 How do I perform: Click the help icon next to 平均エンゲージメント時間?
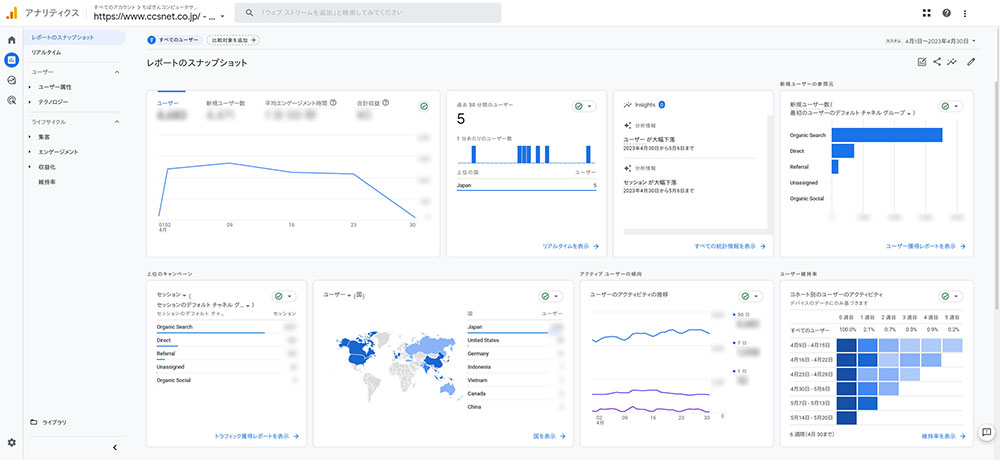[x=333, y=102]
